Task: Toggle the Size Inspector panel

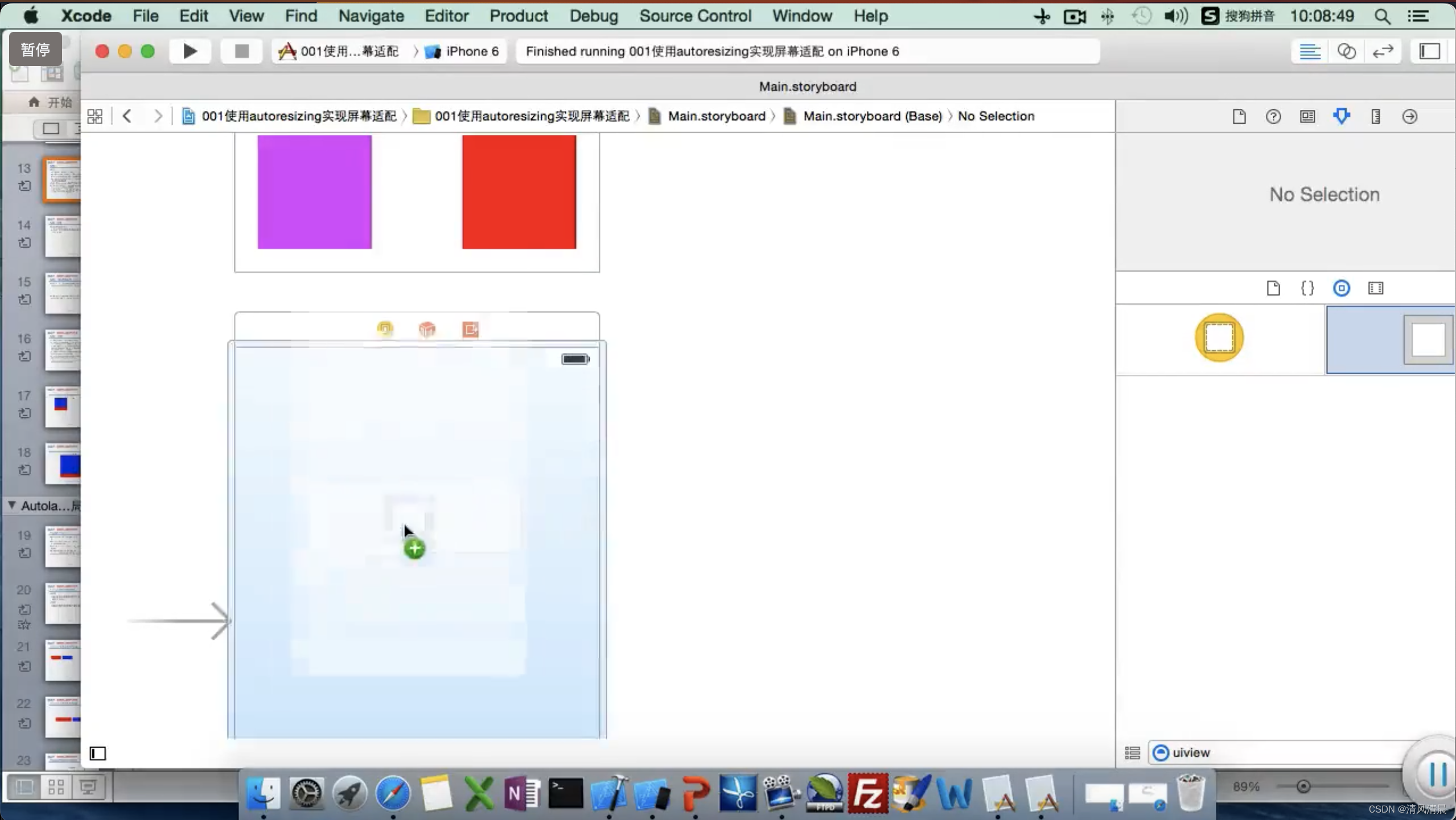Action: [x=1375, y=116]
